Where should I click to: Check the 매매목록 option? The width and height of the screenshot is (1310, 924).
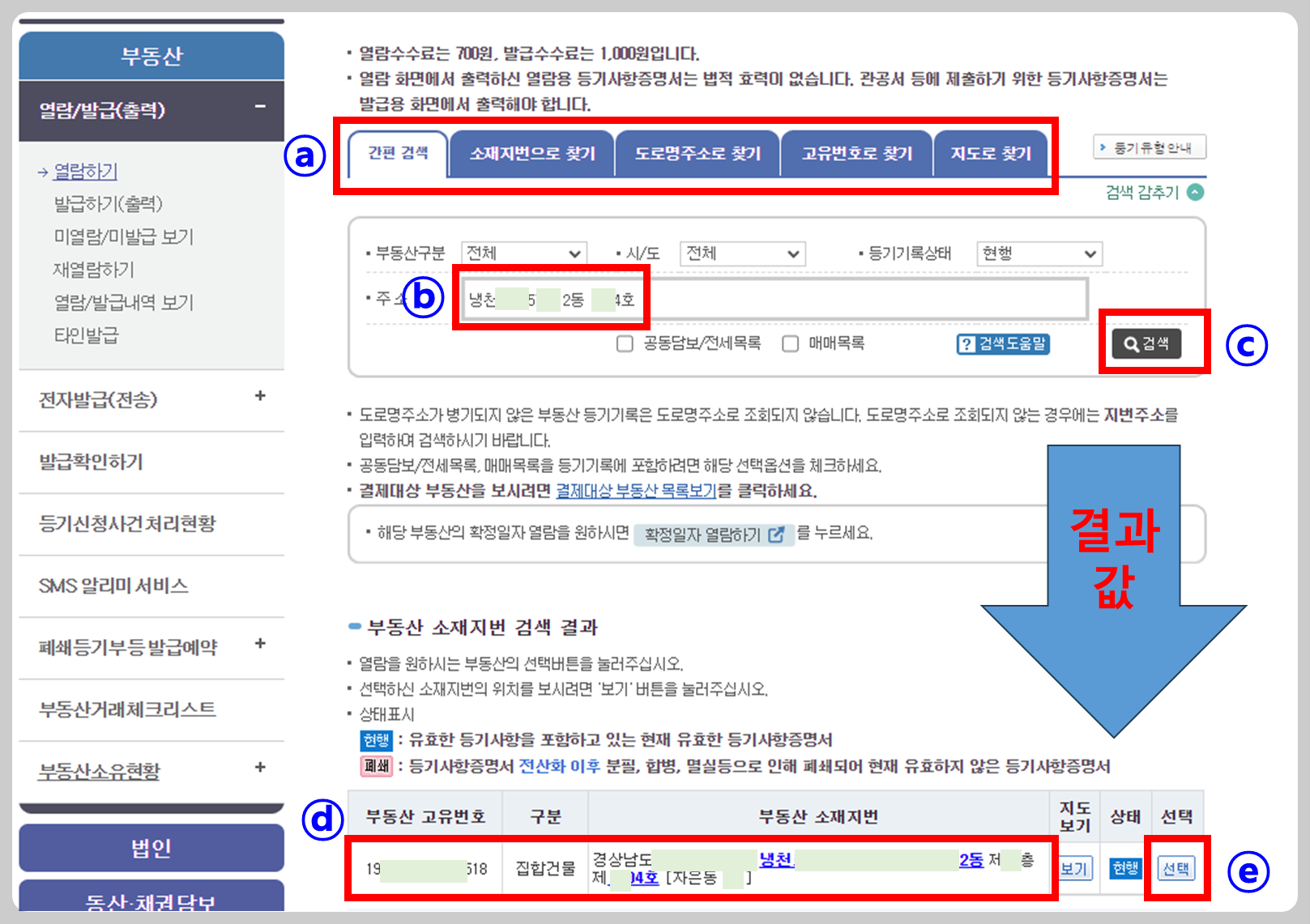pyautogui.click(x=790, y=343)
